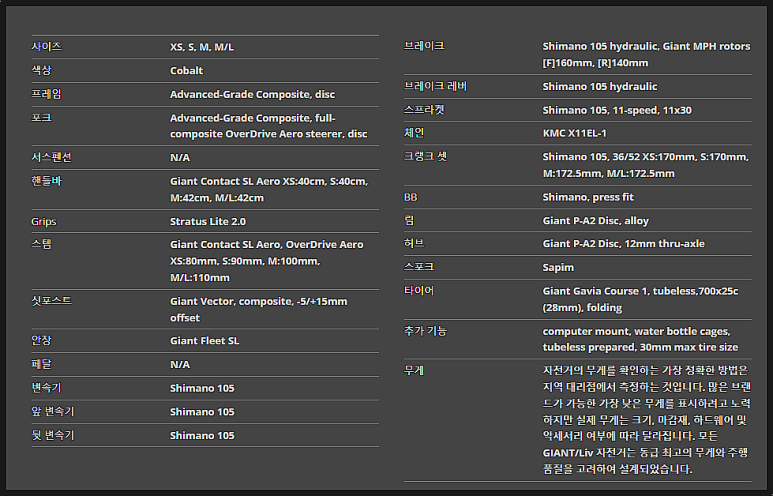The height and width of the screenshot is (496, 773).
Task: Click the '싯포스트' label
Action: 51,301
